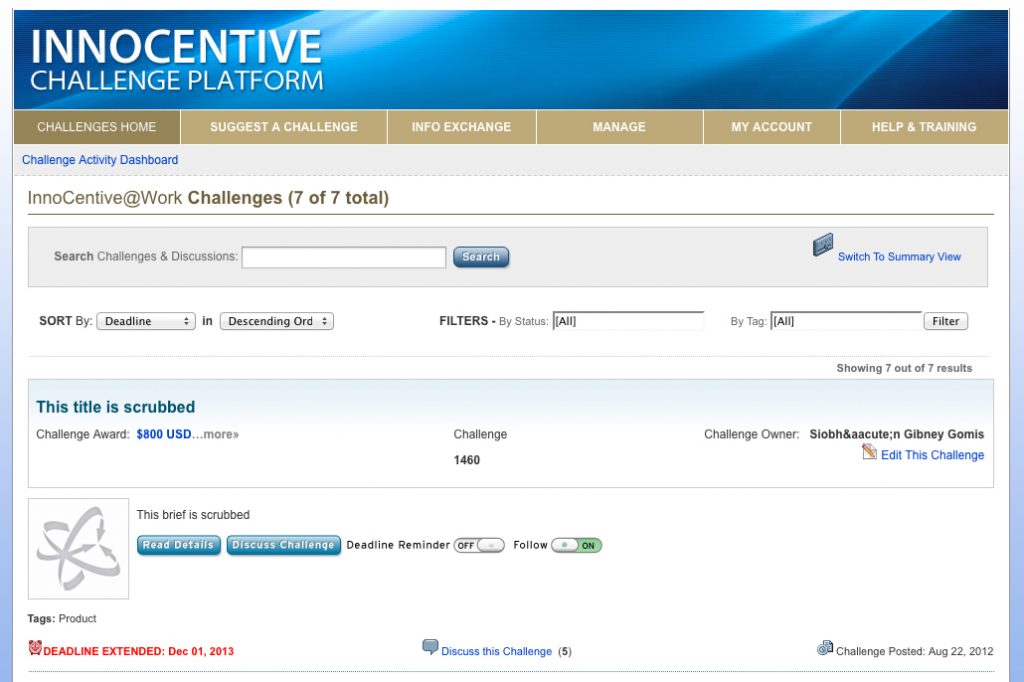Open the Sort By Deadline dropdown
The height and width of the screenshot is (682, 1024).
coord(146,321)
